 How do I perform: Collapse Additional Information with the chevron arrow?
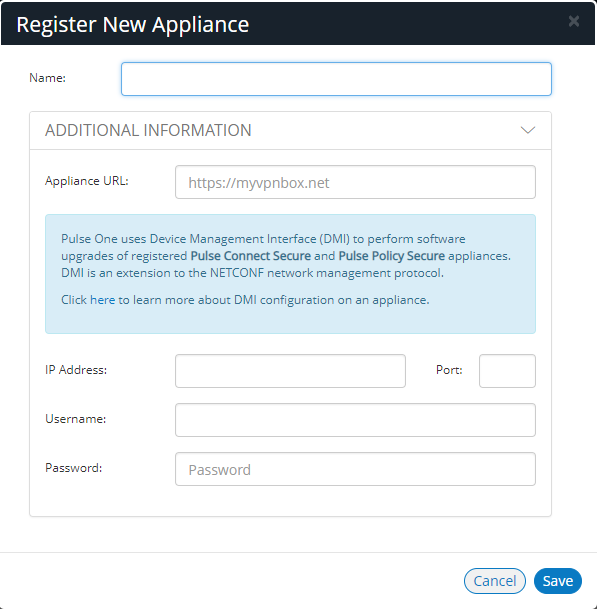click(527, 130)
